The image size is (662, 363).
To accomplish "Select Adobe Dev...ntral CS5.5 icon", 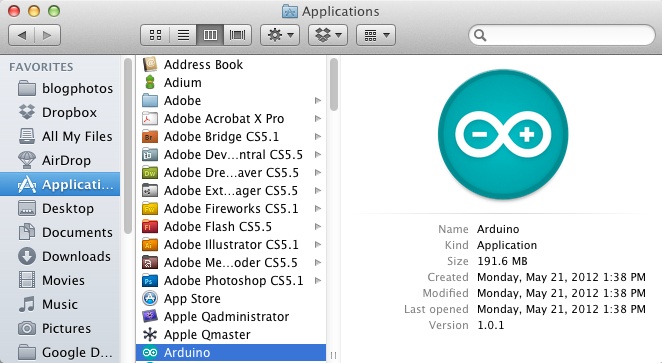I will [x=150, y=154].
